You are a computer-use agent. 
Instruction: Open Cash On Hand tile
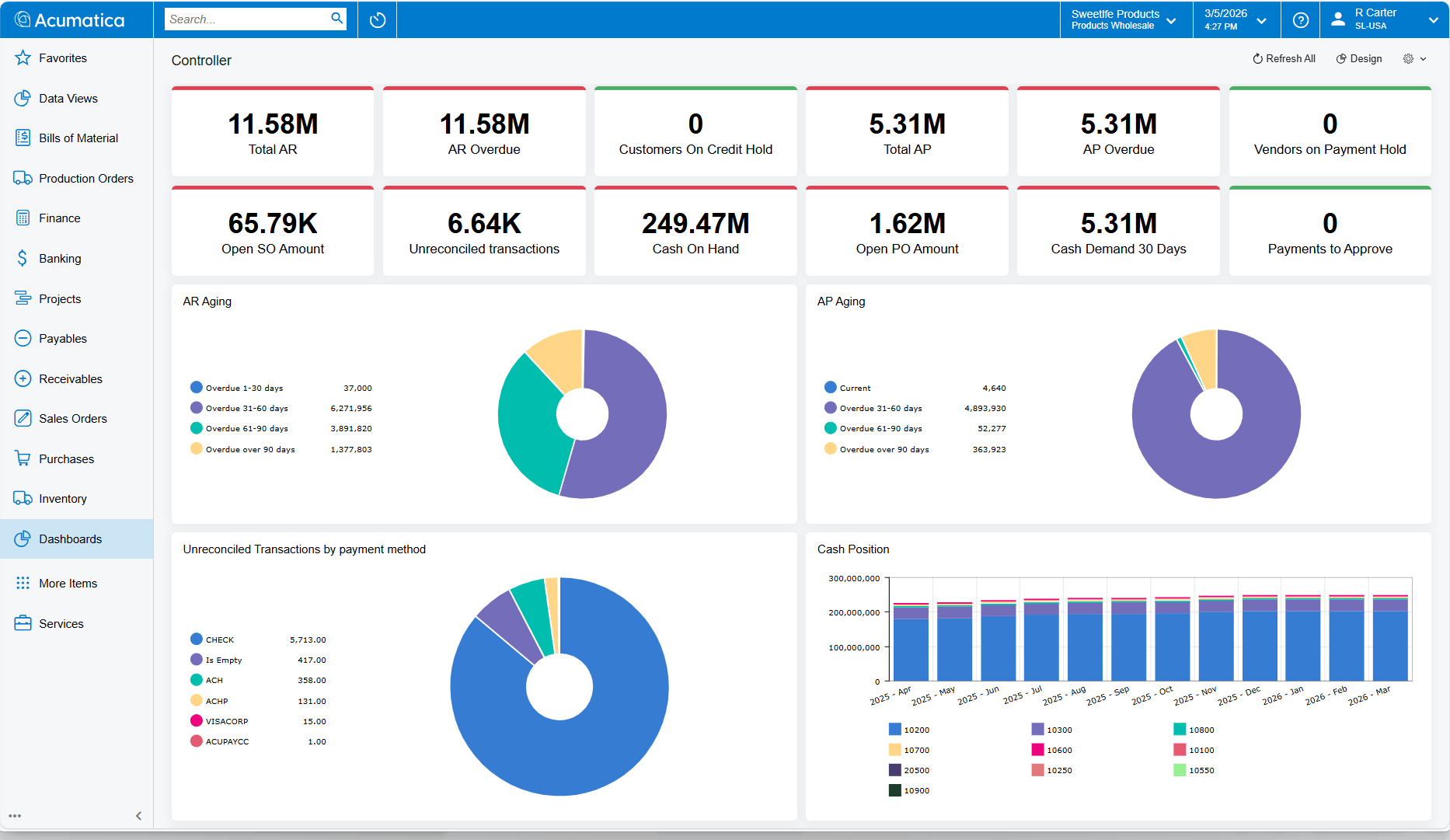pyautogui.click(x=695, y=232)
